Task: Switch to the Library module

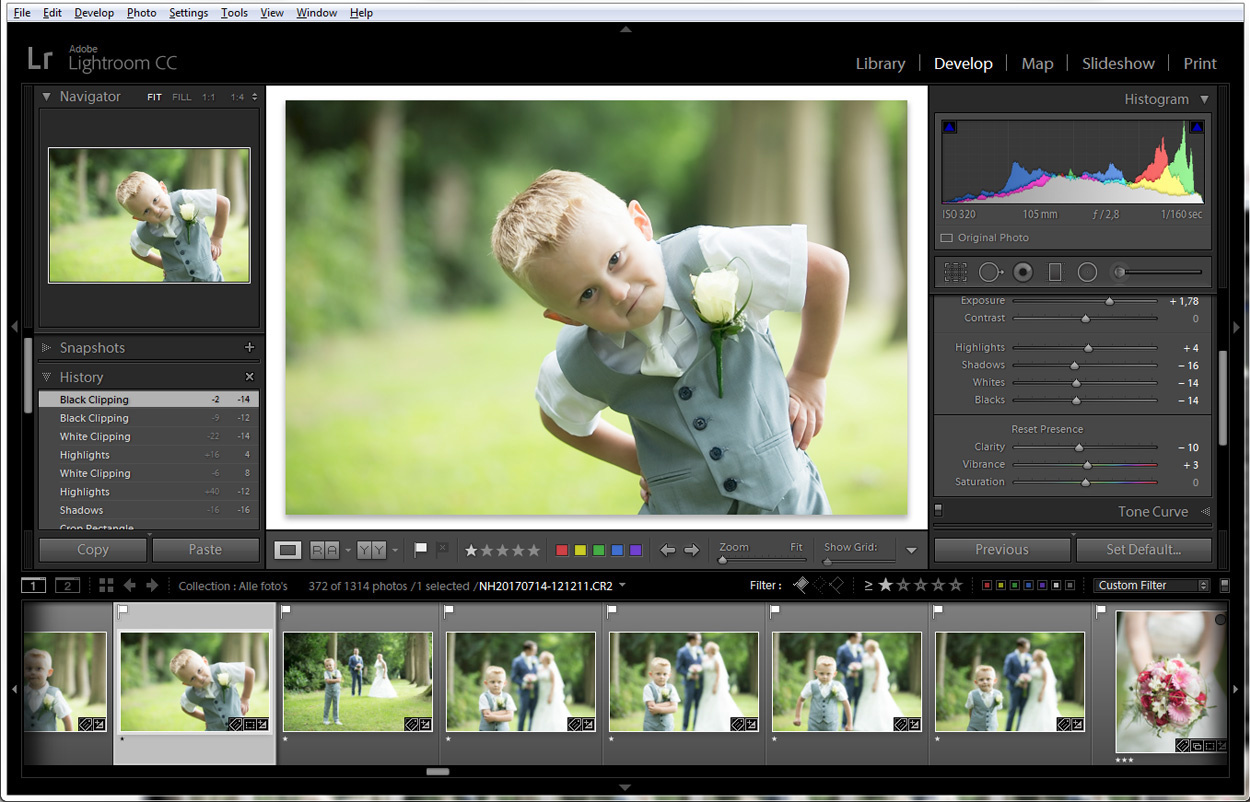Action: click(880, 63)
